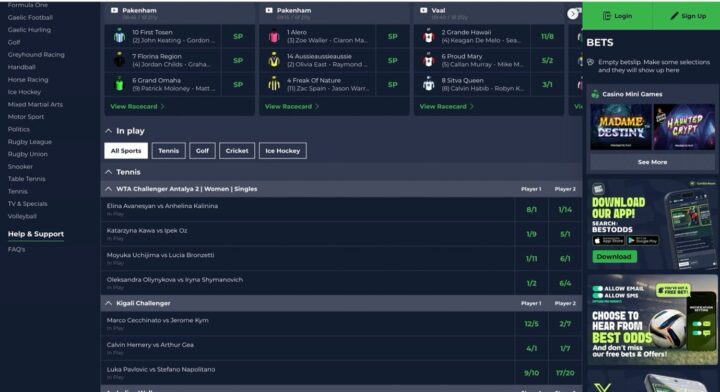This screenshot has height=392, width=720.
Task: Click the pink silk icon for Alero
Action: pyautogui.click(x=274, y=36)
